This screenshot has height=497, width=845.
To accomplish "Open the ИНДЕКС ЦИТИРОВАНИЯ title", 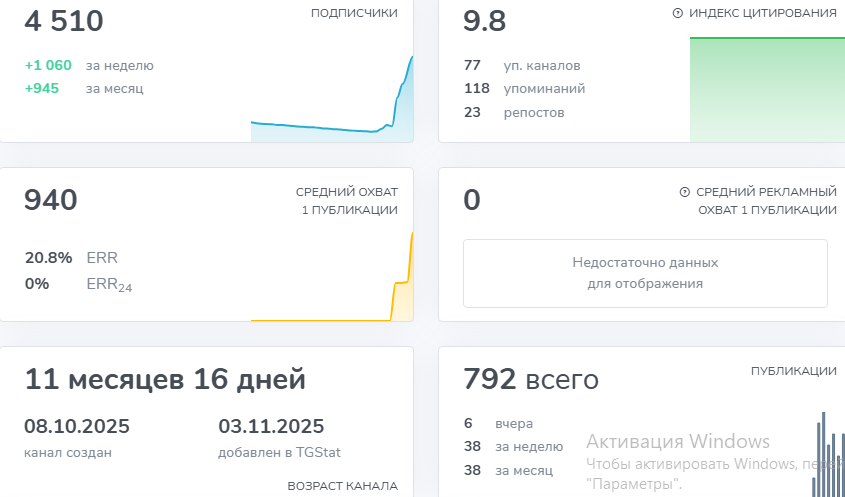I will pos(763,13).
